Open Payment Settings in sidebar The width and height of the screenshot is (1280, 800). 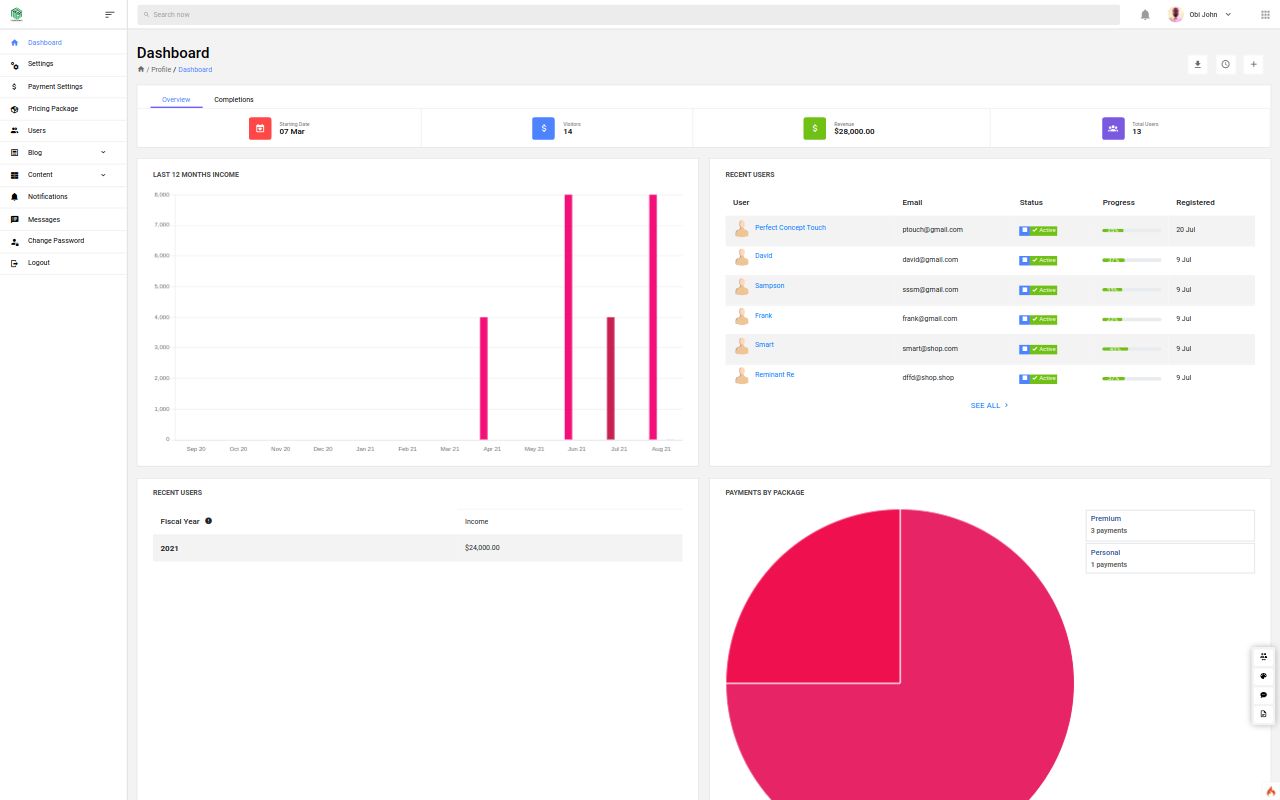pyautogui.click(x=63, y=87)
